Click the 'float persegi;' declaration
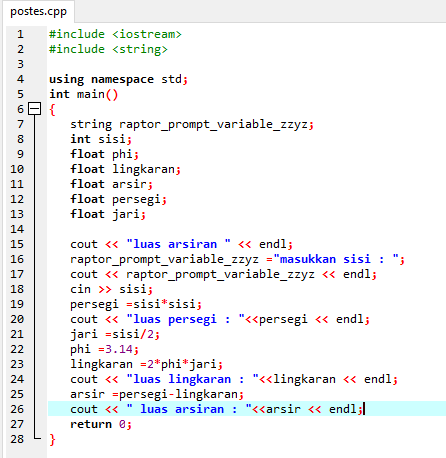The image size is (446, 458). 118,199
